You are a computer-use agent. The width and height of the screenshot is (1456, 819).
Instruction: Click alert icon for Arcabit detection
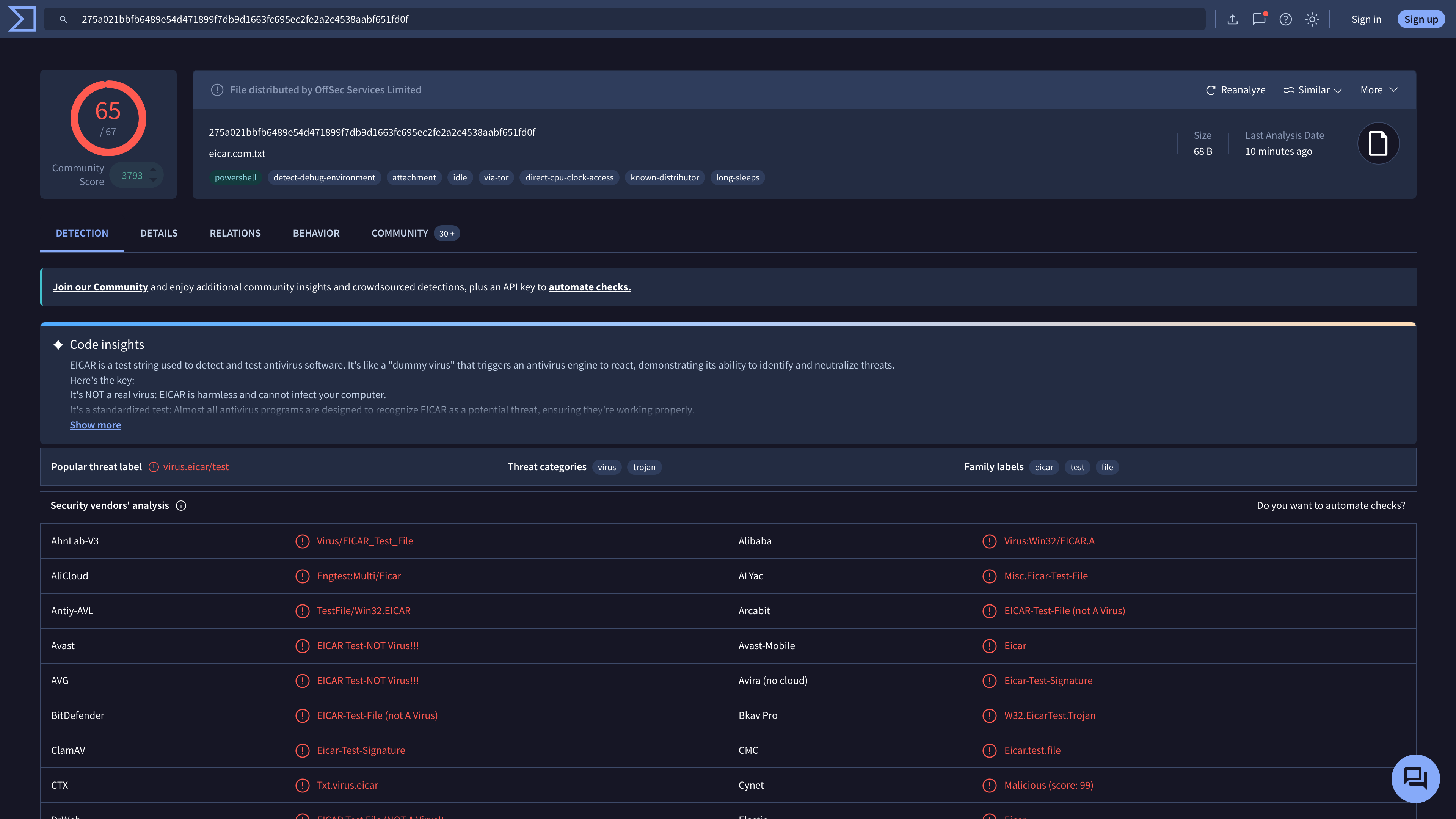(x=989, y=611)
